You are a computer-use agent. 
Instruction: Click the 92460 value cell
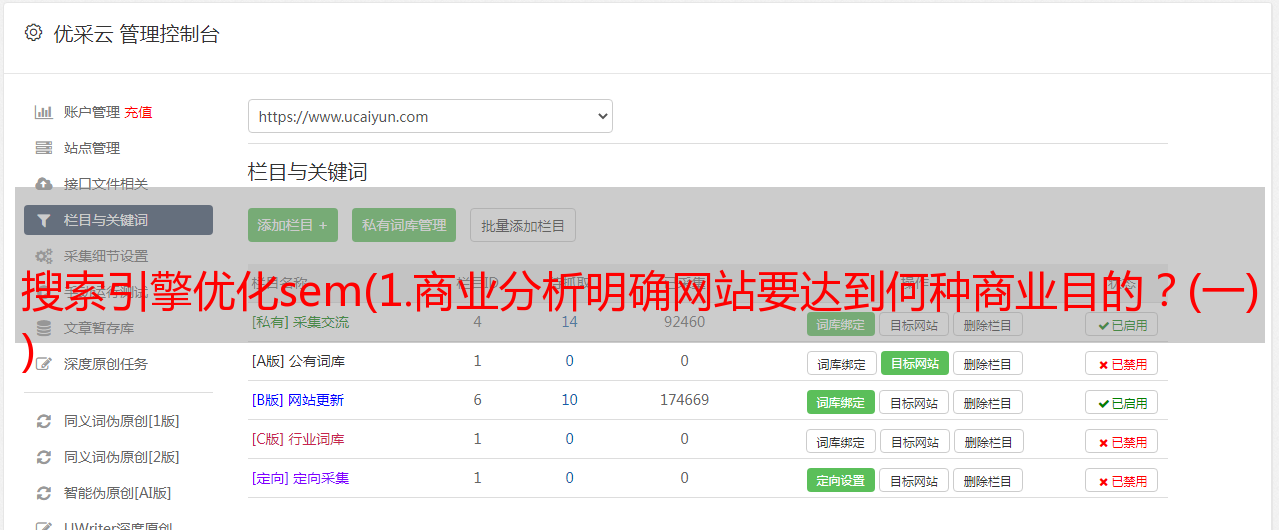point(684,322)
